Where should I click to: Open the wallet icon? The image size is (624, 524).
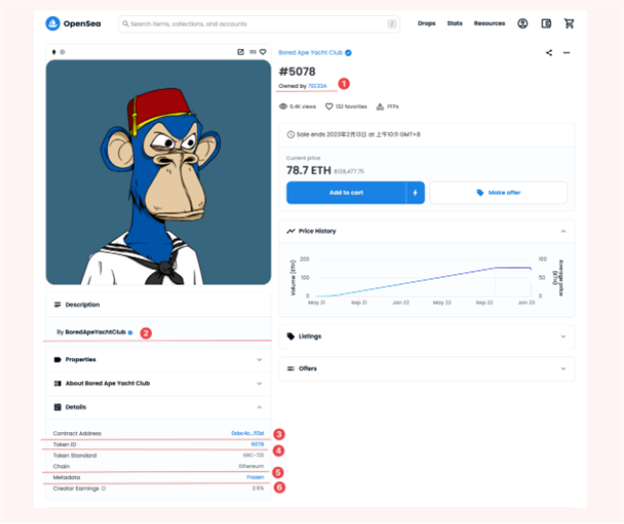click(546, 23)
